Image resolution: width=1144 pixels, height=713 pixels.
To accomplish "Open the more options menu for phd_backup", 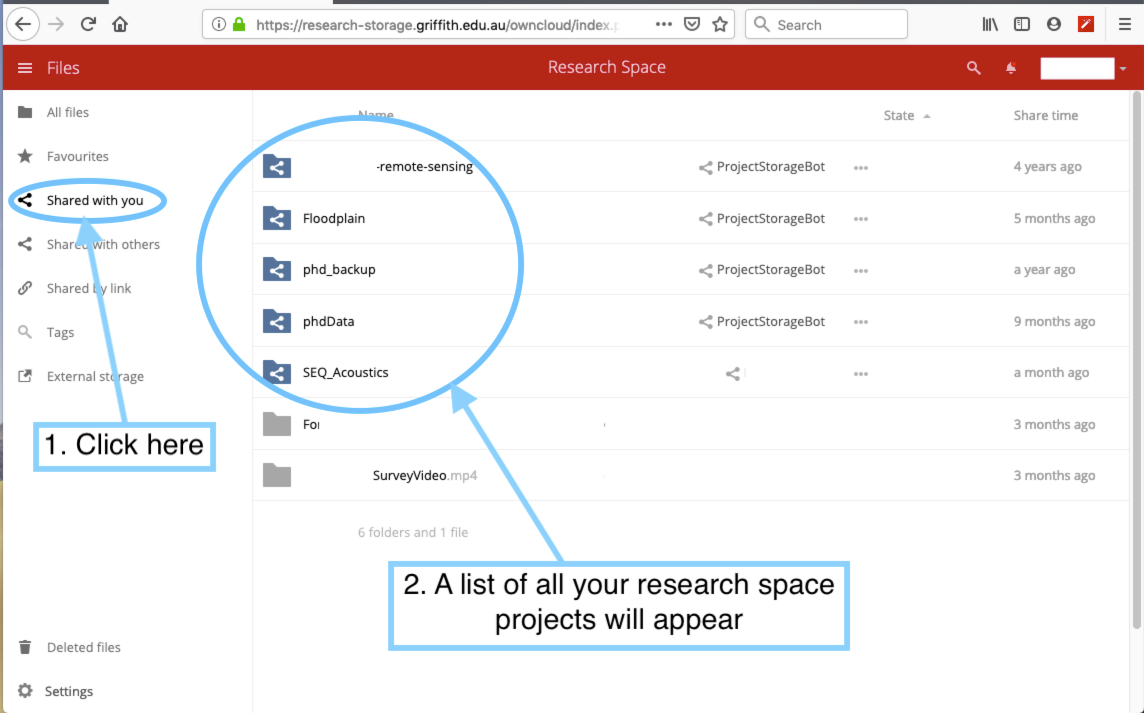I will point(860,271).
